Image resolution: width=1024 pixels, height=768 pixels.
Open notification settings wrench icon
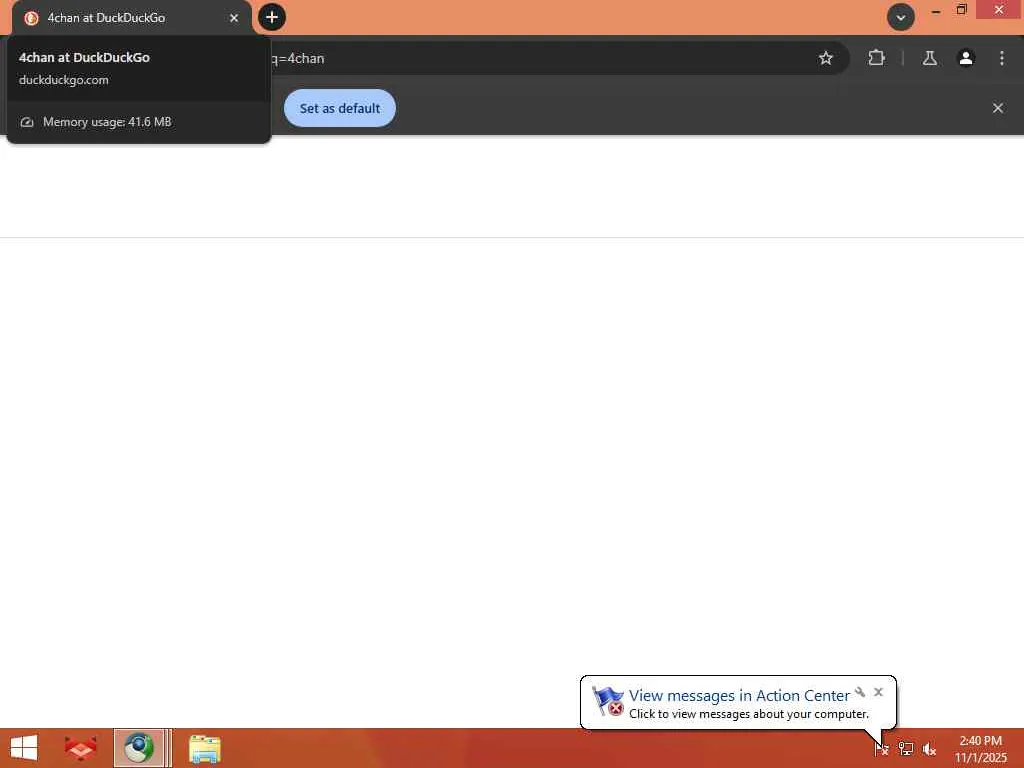point(860,692)
